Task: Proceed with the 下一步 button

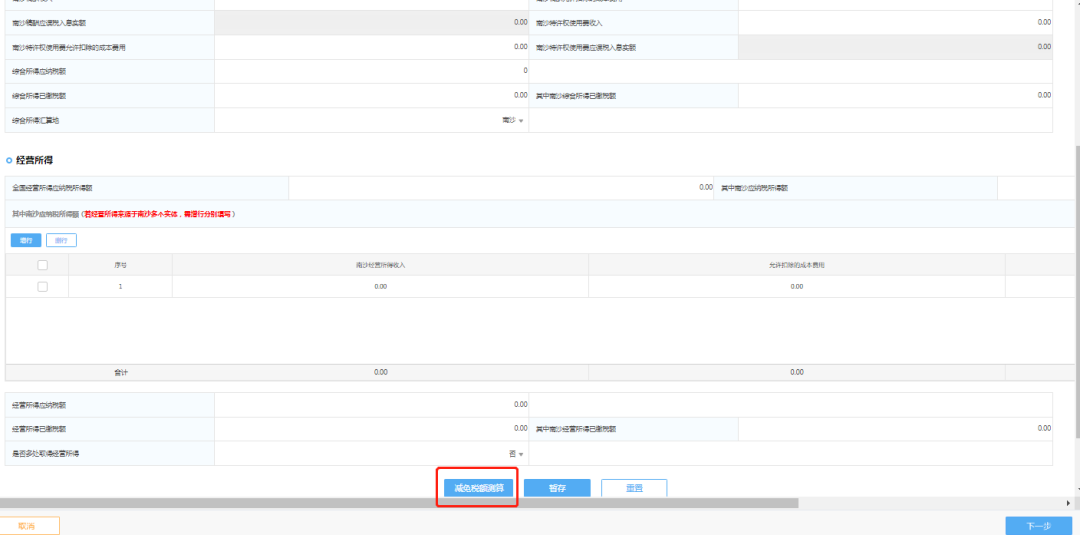Action: point(1038,526)
